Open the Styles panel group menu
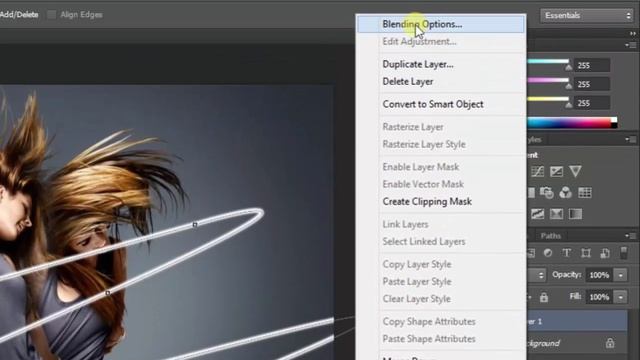Screen dimensions: 640x360 (630, 140)
